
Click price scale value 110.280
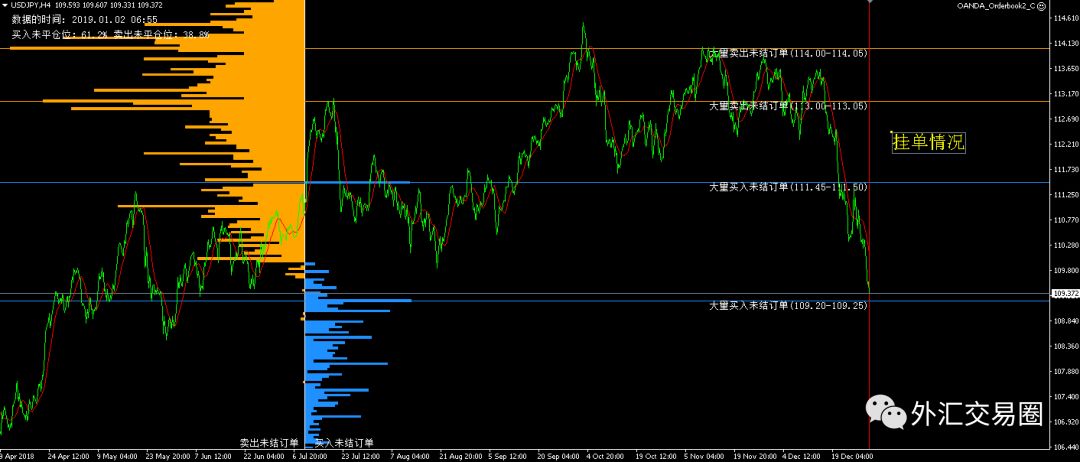(x=1065, y=246)
